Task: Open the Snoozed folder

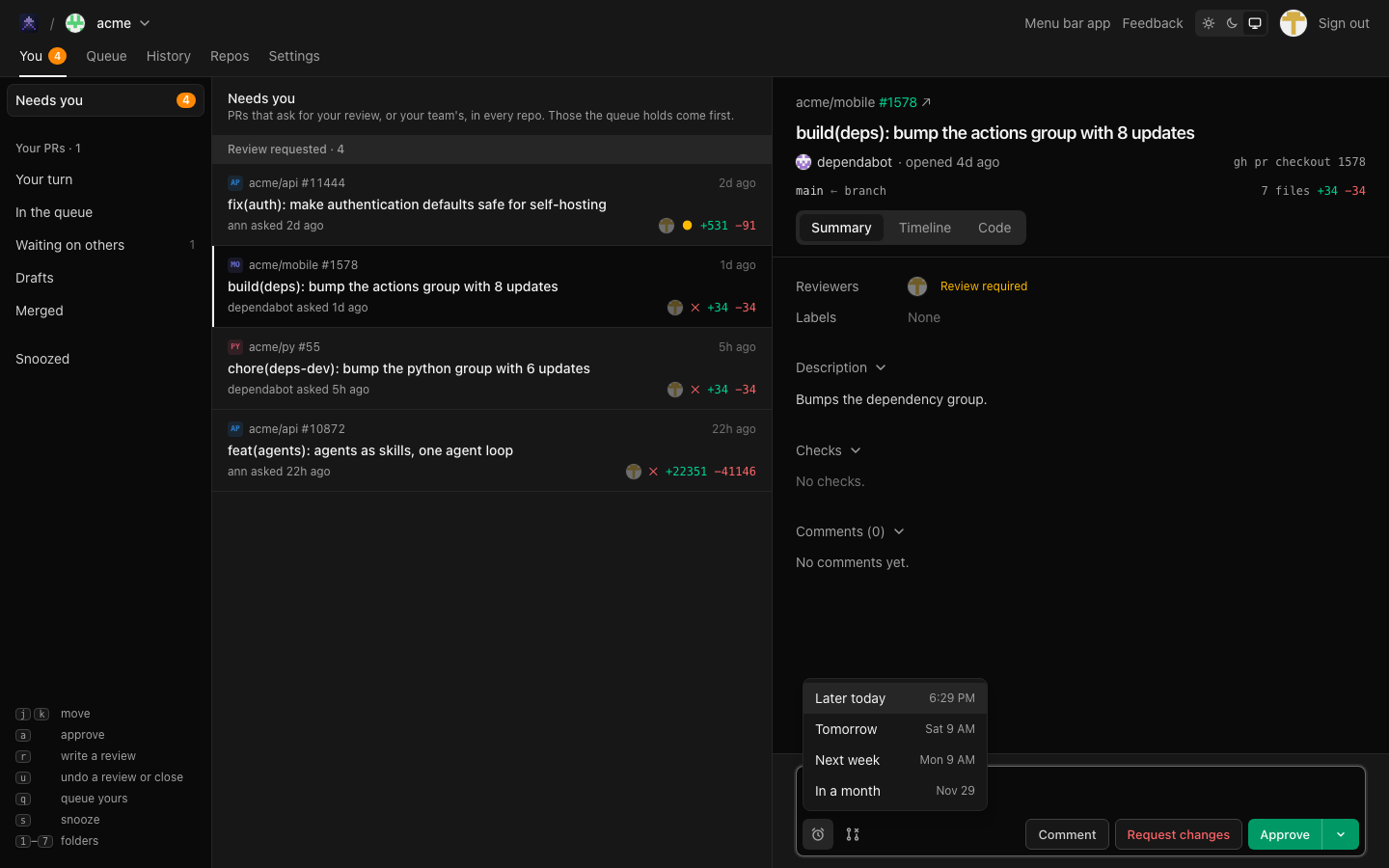Action: [x=105, y=359]
